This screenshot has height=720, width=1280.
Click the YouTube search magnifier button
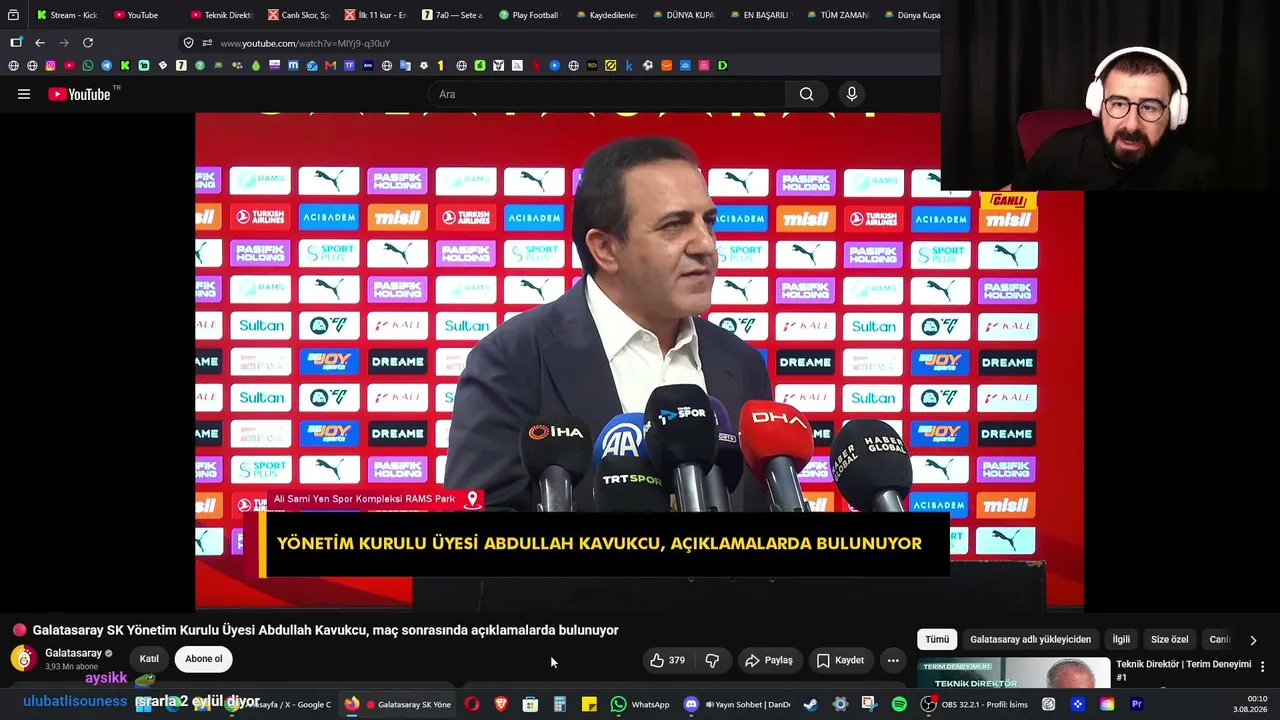click(x=806, y=94)
